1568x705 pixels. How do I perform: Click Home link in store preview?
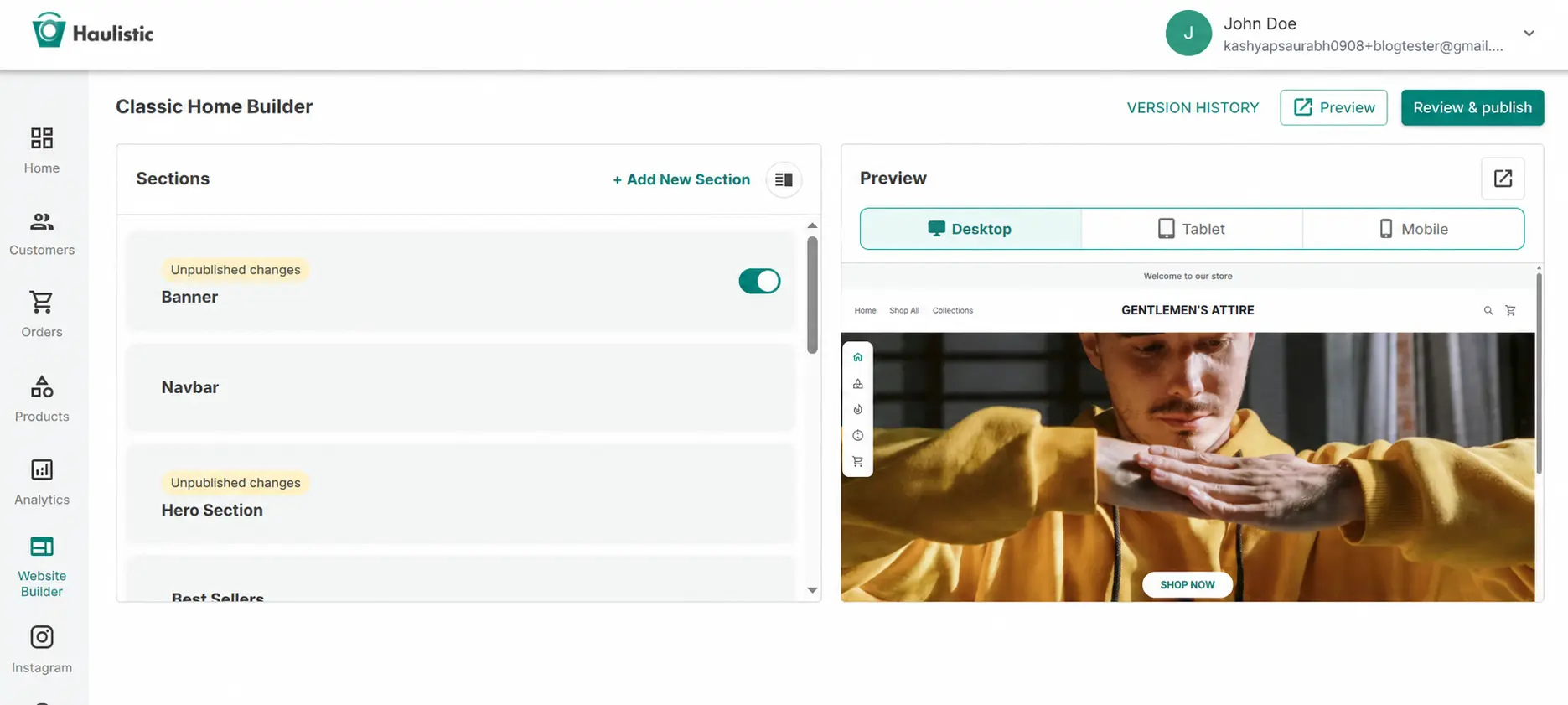[x=865, y=310]
